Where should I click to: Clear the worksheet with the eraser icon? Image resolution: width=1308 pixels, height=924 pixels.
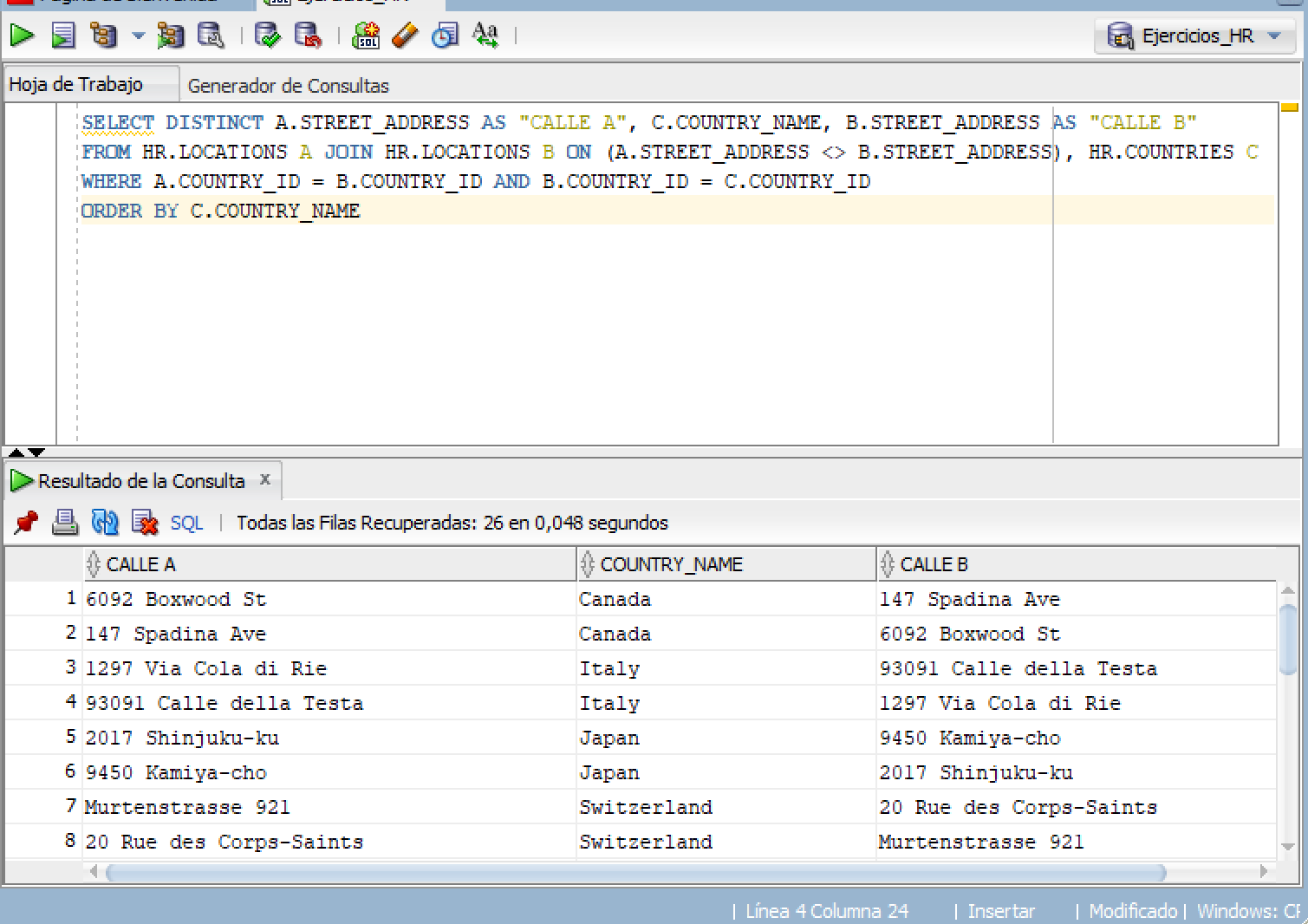(x=405, y=36)
